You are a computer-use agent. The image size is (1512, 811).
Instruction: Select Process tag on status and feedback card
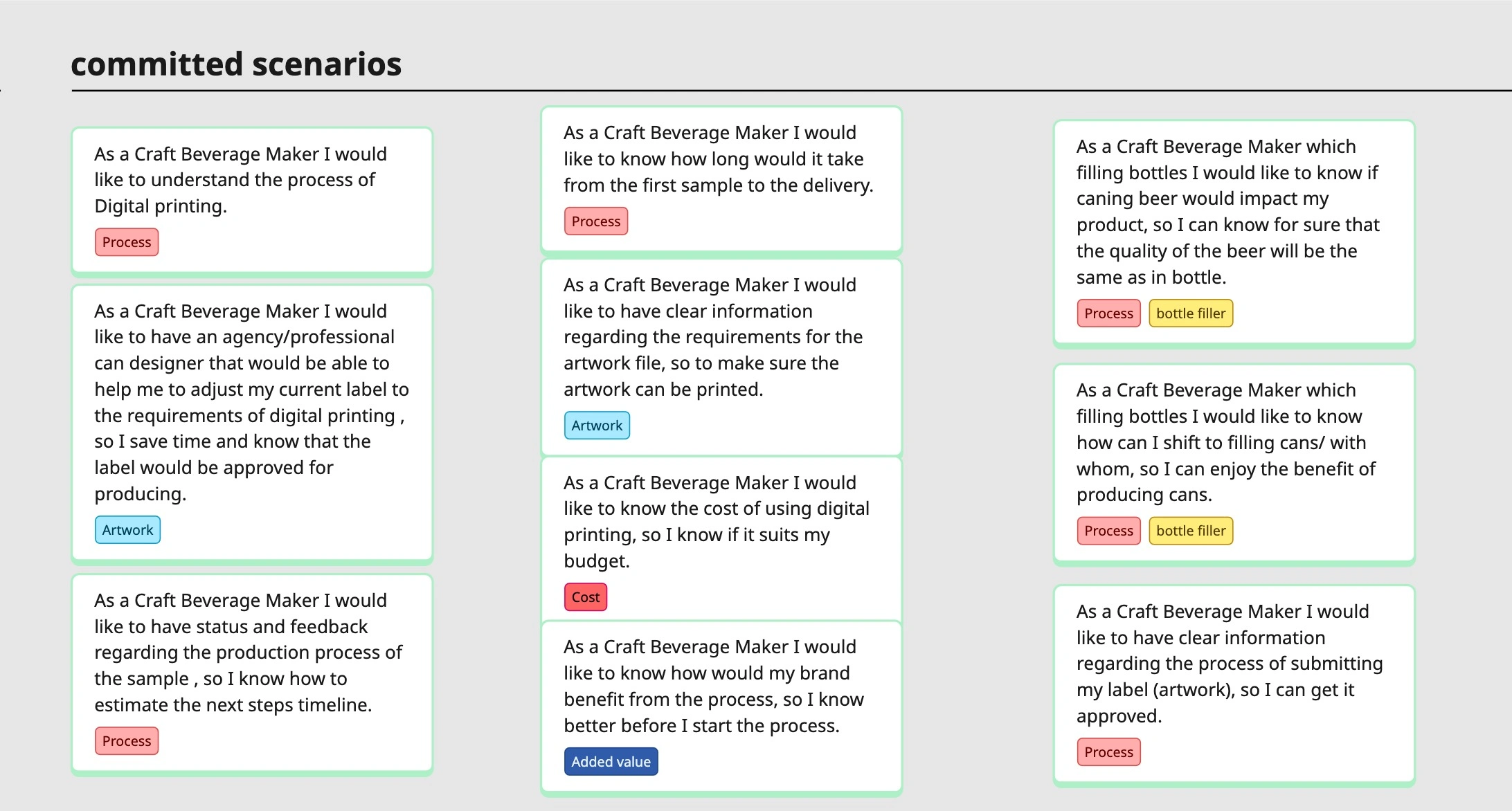coord(127,741)
